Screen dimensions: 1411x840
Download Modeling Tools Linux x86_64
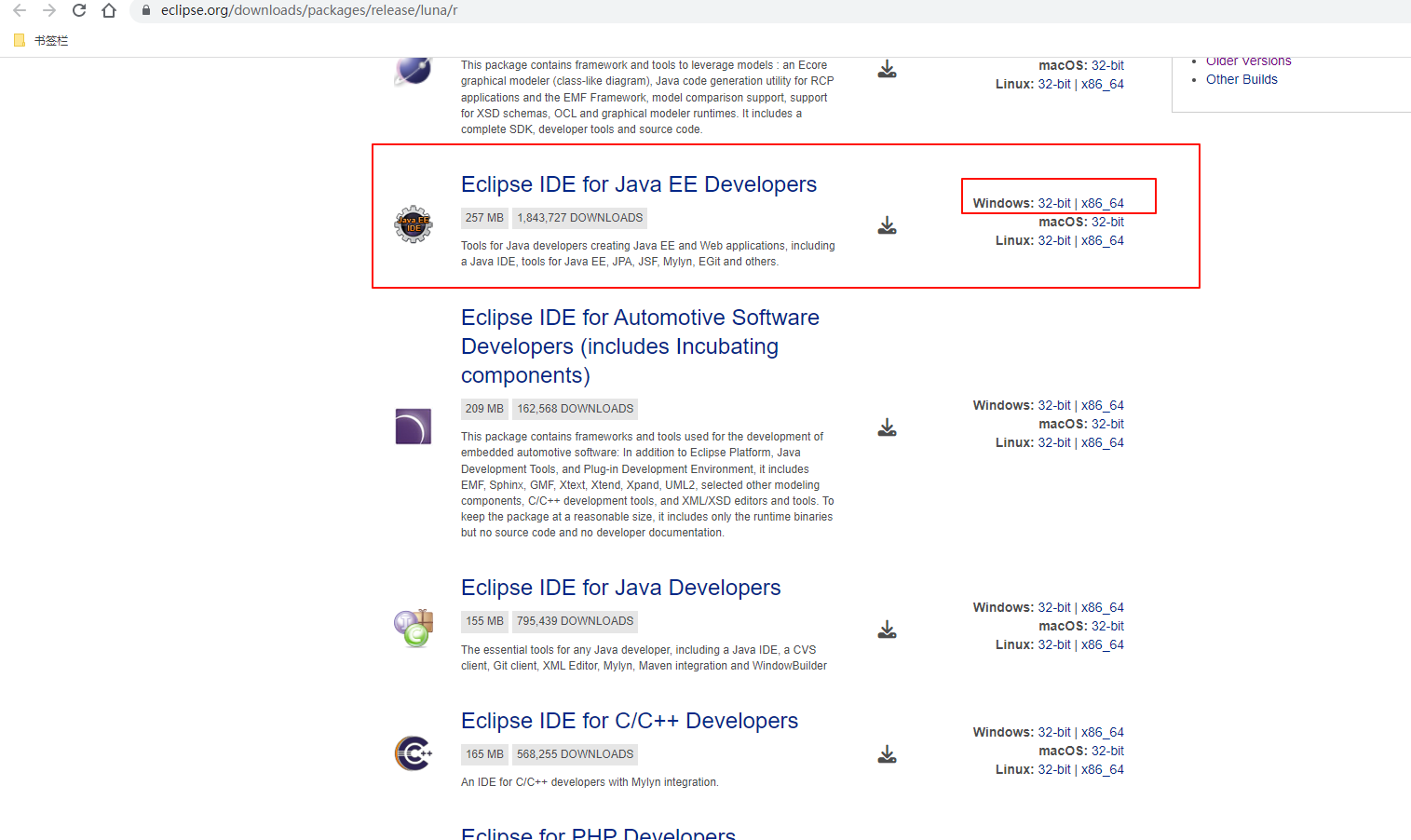point(1103,84)
